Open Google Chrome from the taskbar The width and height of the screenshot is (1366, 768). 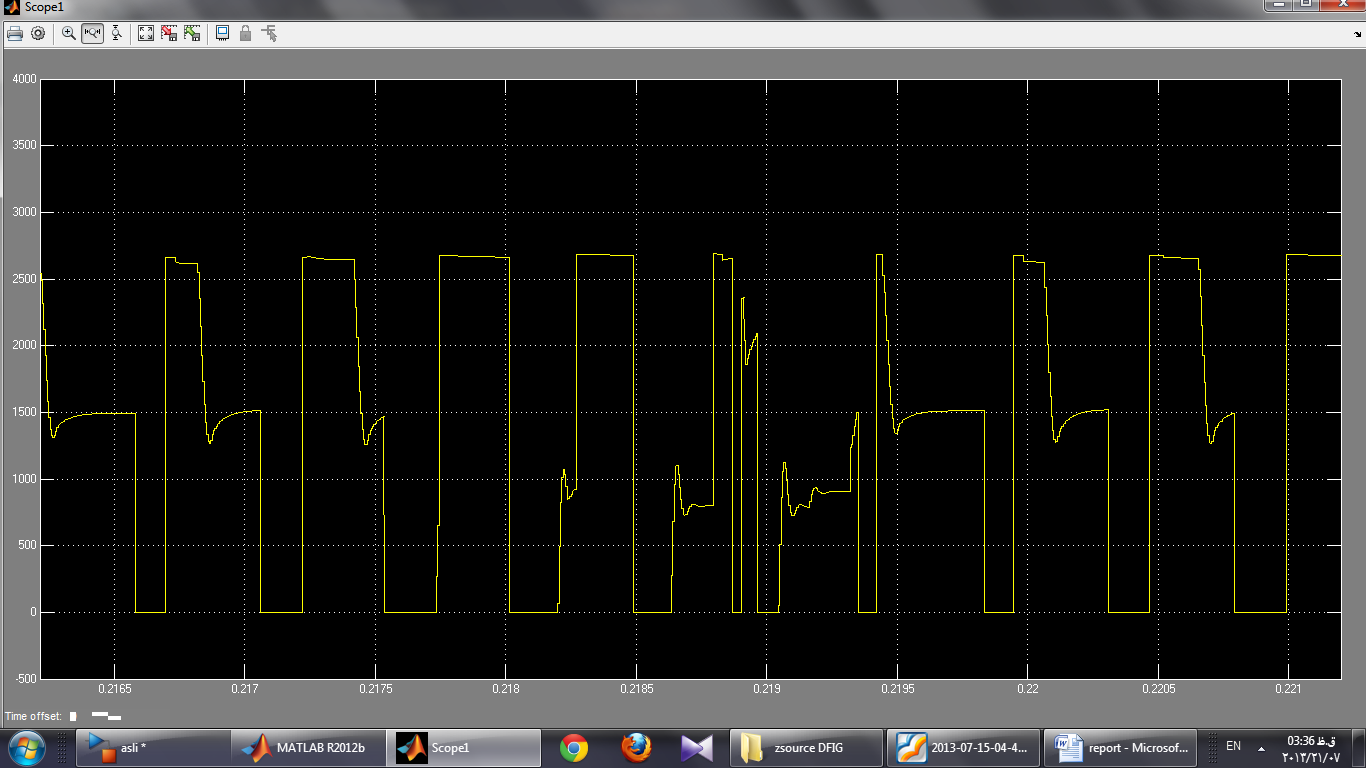point(573,747)
